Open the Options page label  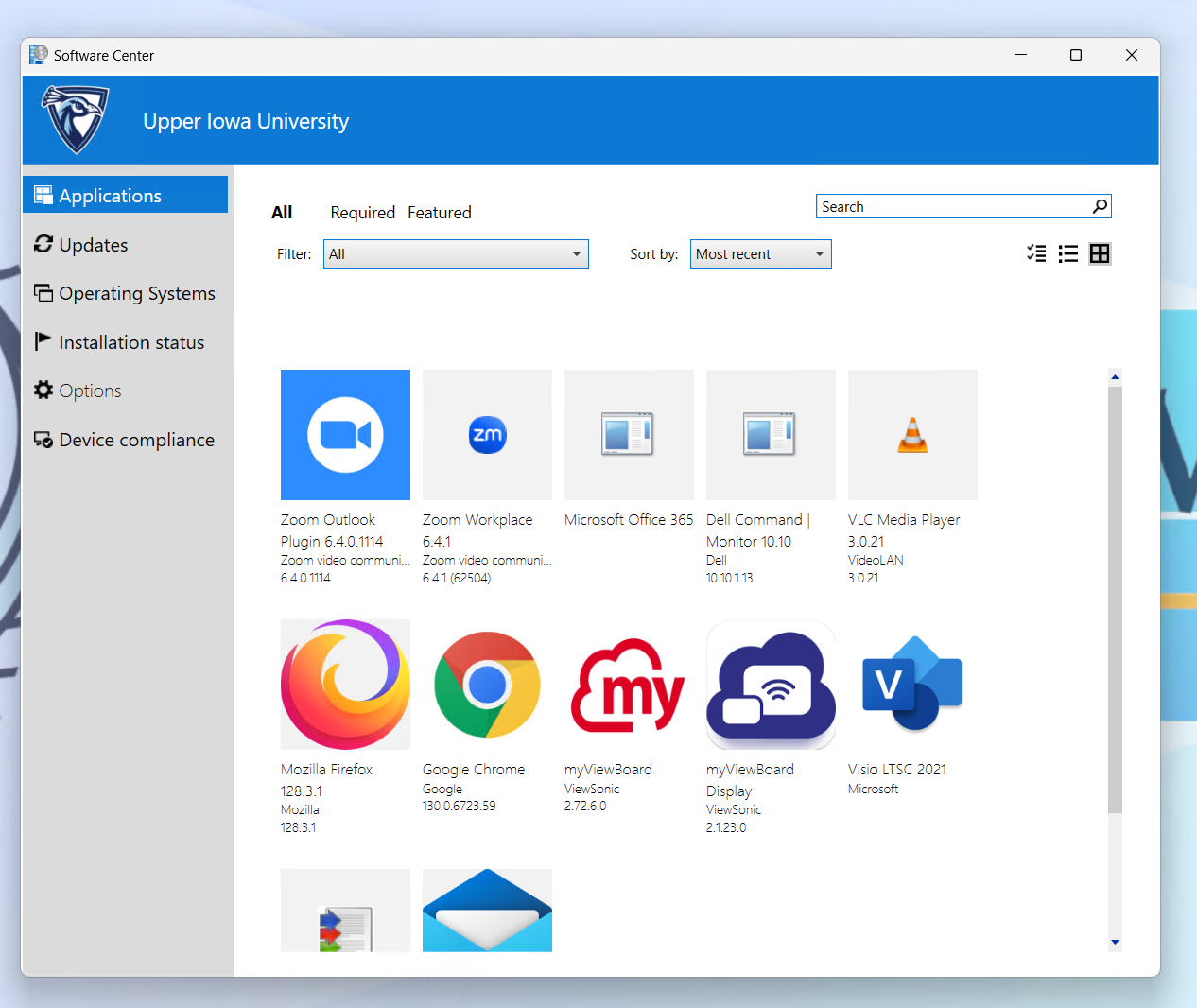[x=90, y=391]
